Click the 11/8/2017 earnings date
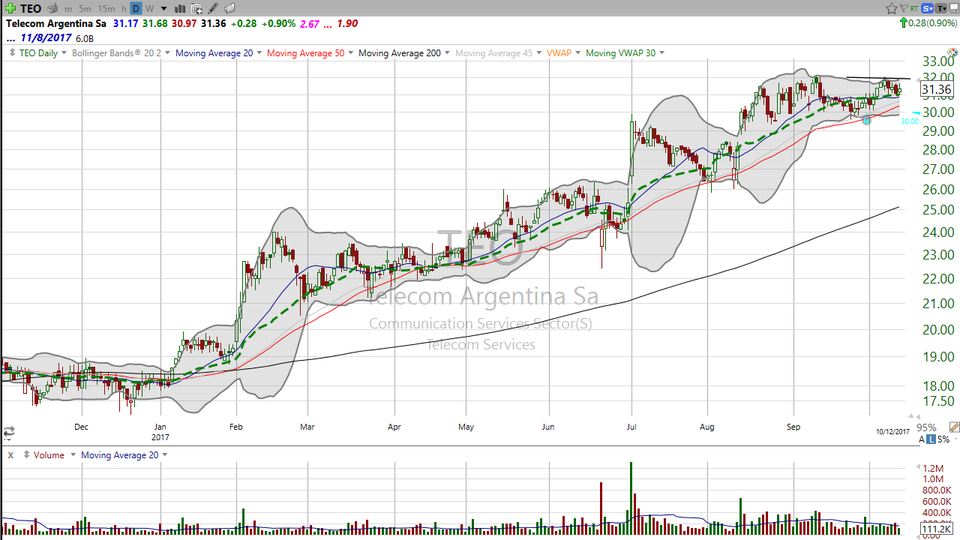This screenshot has height=540, width=960. click(45, 38)
